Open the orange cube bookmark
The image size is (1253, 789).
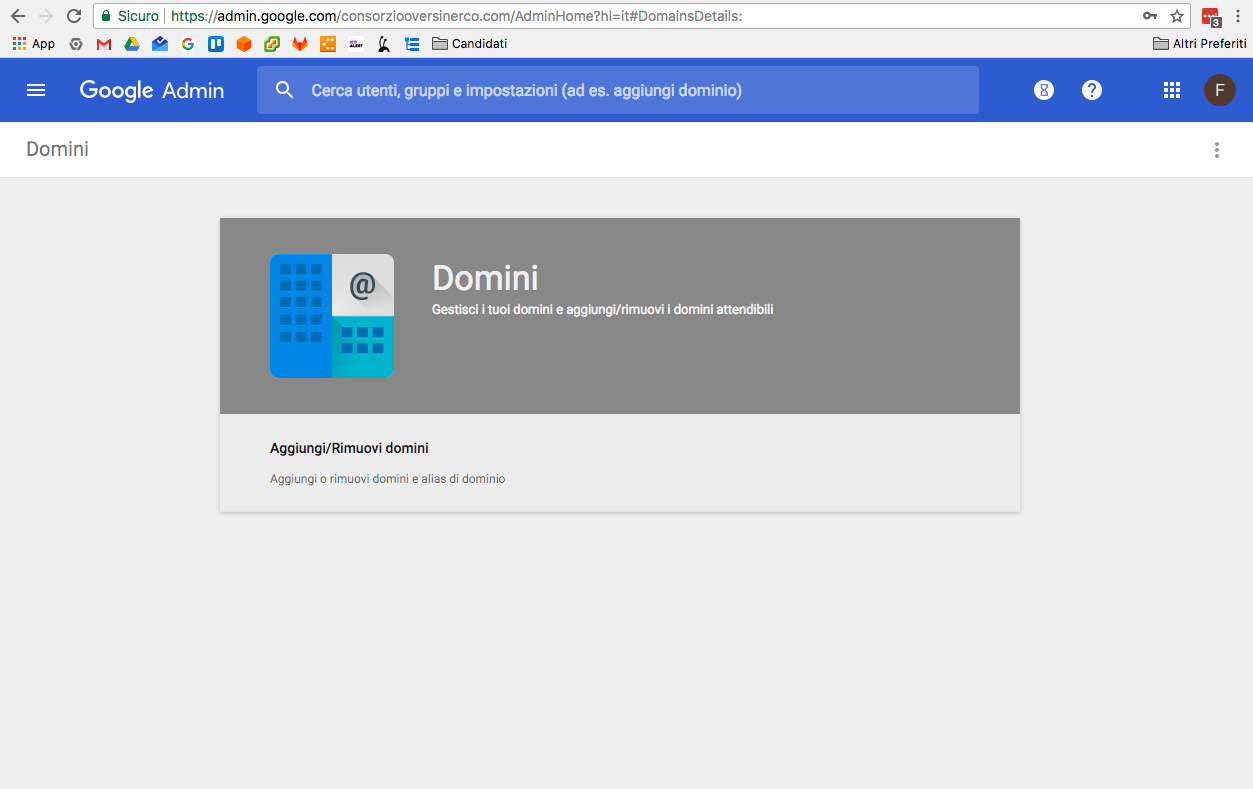[x=244, y=44]
